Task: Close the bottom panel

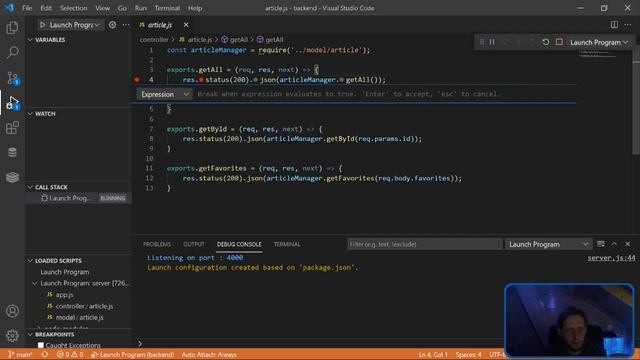Action: tap(628, 244)
